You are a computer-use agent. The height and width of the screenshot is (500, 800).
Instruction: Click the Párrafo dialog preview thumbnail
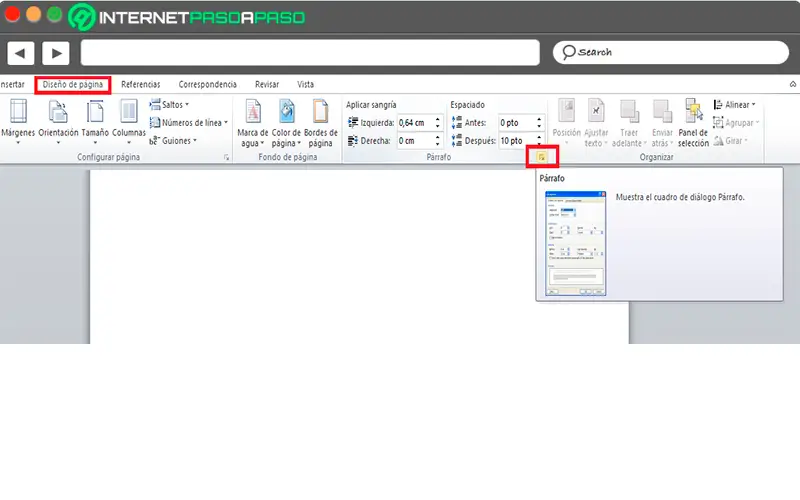[576, 243]
